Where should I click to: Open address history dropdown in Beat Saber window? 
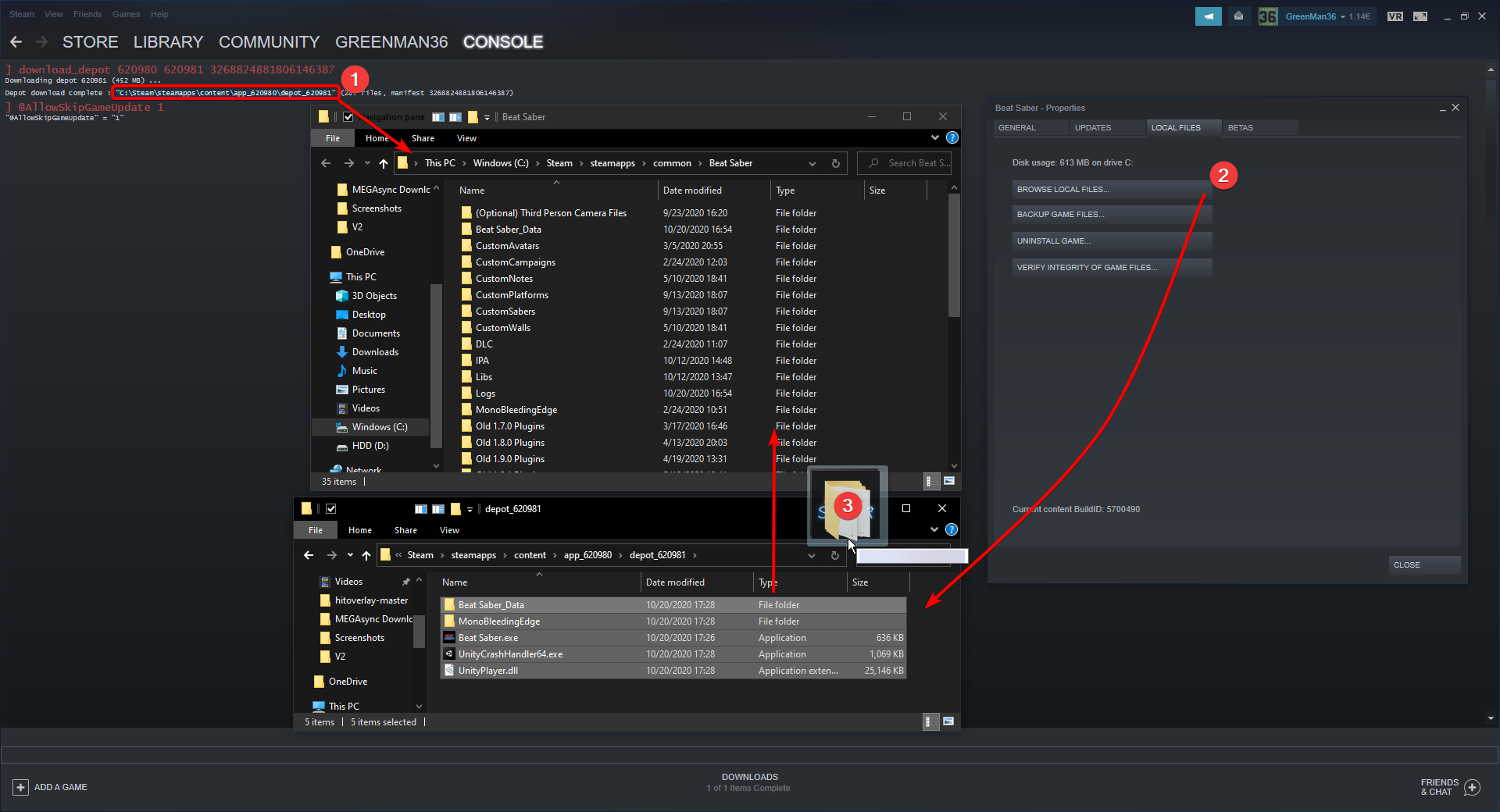[x=812, y=163]
